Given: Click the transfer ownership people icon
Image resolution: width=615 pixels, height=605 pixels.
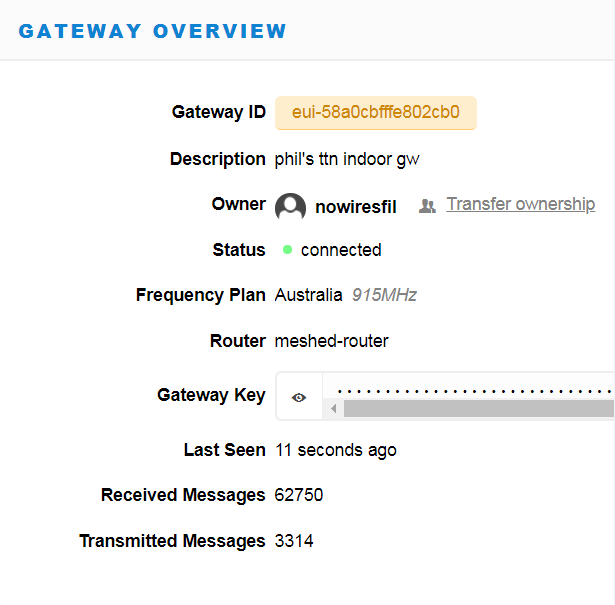Looking at the screenshot, I should pos(427,206).
